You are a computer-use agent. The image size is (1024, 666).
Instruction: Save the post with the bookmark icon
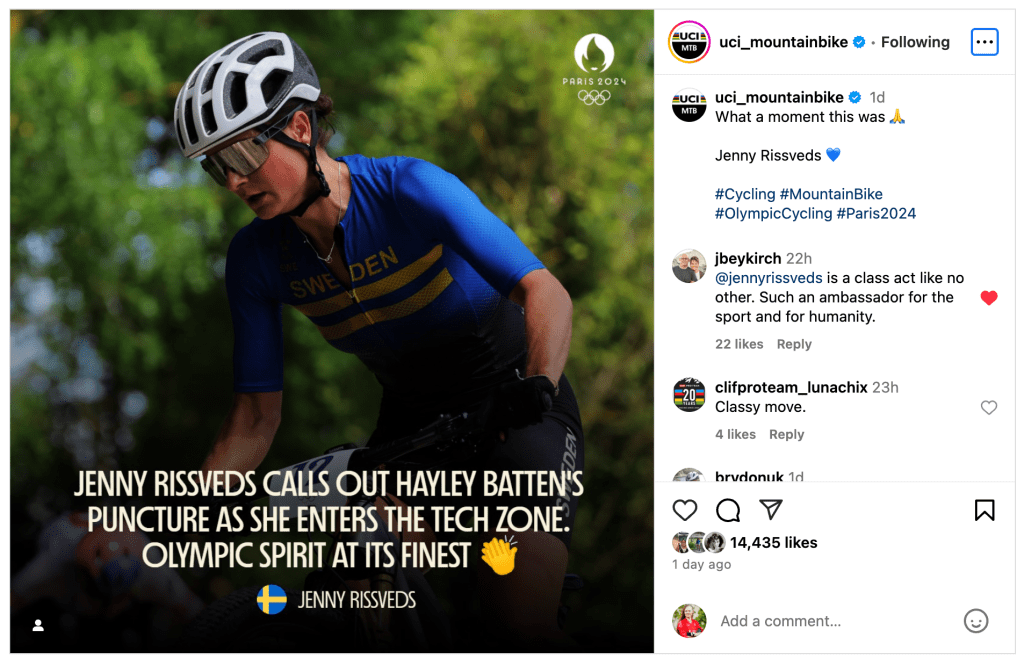pos(984,510)
